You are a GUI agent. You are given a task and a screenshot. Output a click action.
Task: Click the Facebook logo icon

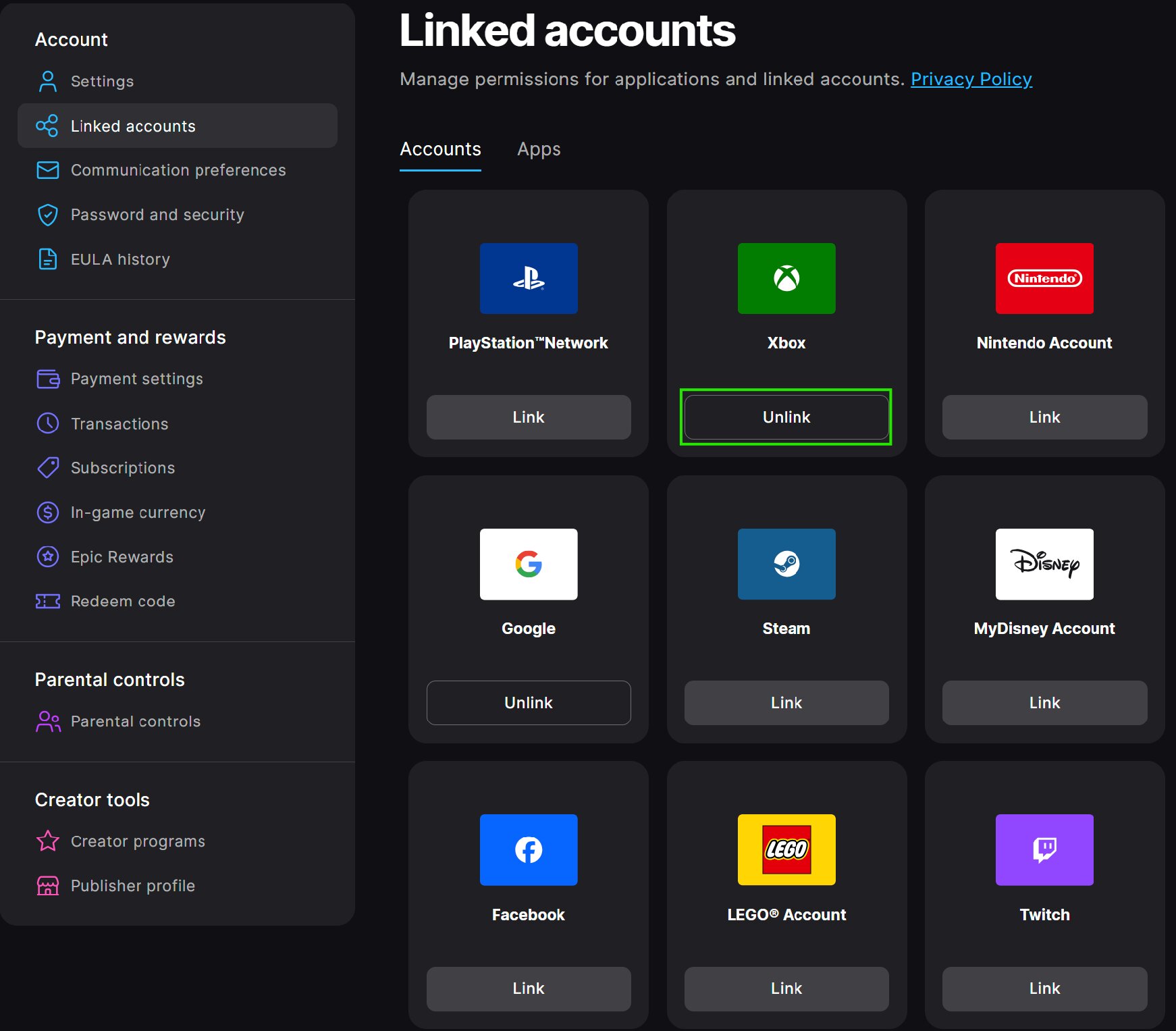[x=529, y=849]
